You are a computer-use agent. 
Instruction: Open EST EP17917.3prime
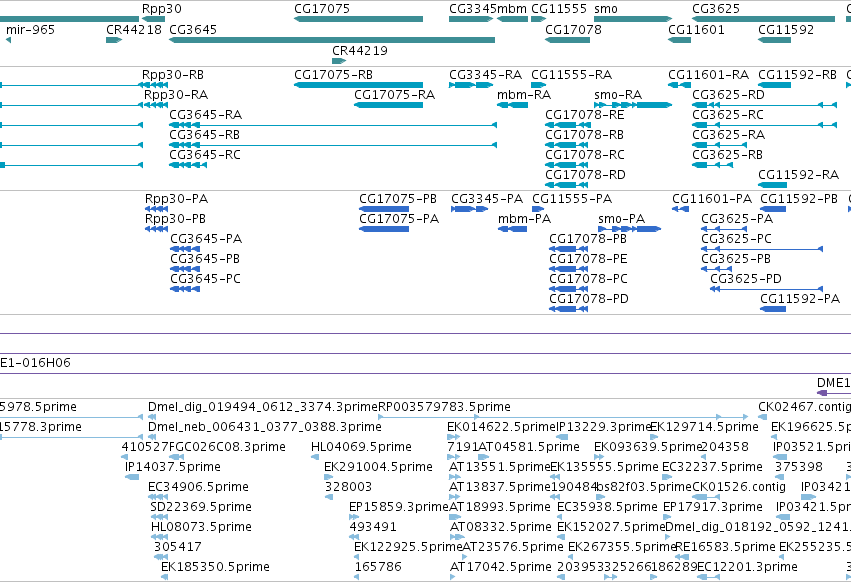(x=713, y=507)
